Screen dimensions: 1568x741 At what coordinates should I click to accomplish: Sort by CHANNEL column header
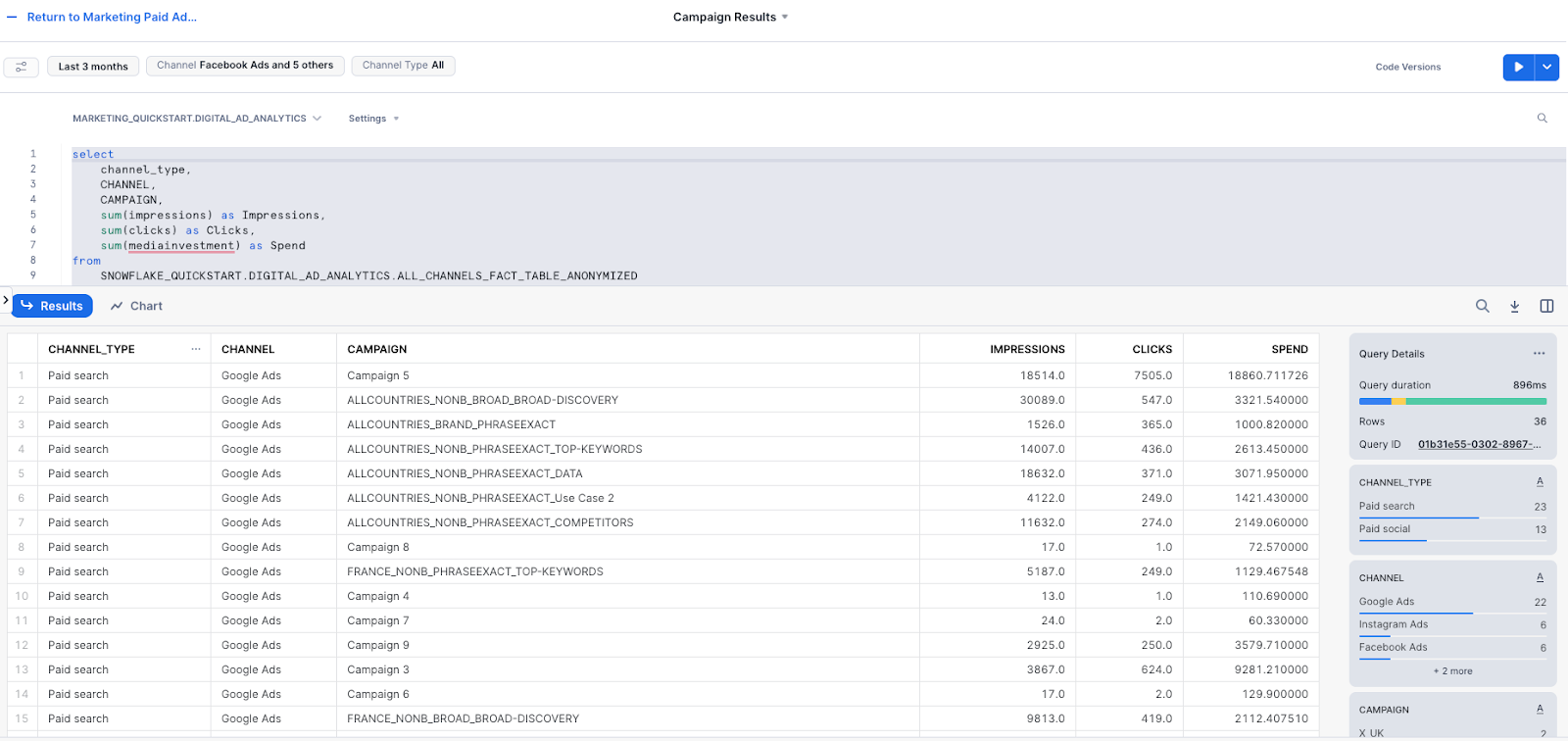pyautogui.click(x=248, y=349)
